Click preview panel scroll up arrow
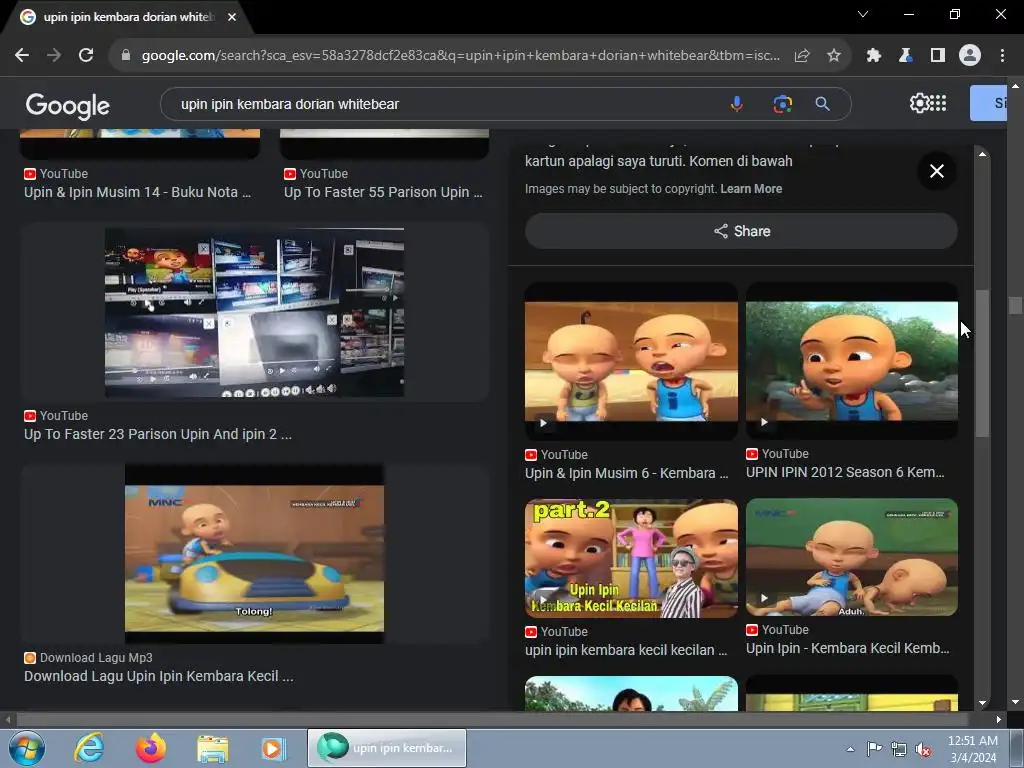This screenshot has width=1024, height=768. (982, 154)
